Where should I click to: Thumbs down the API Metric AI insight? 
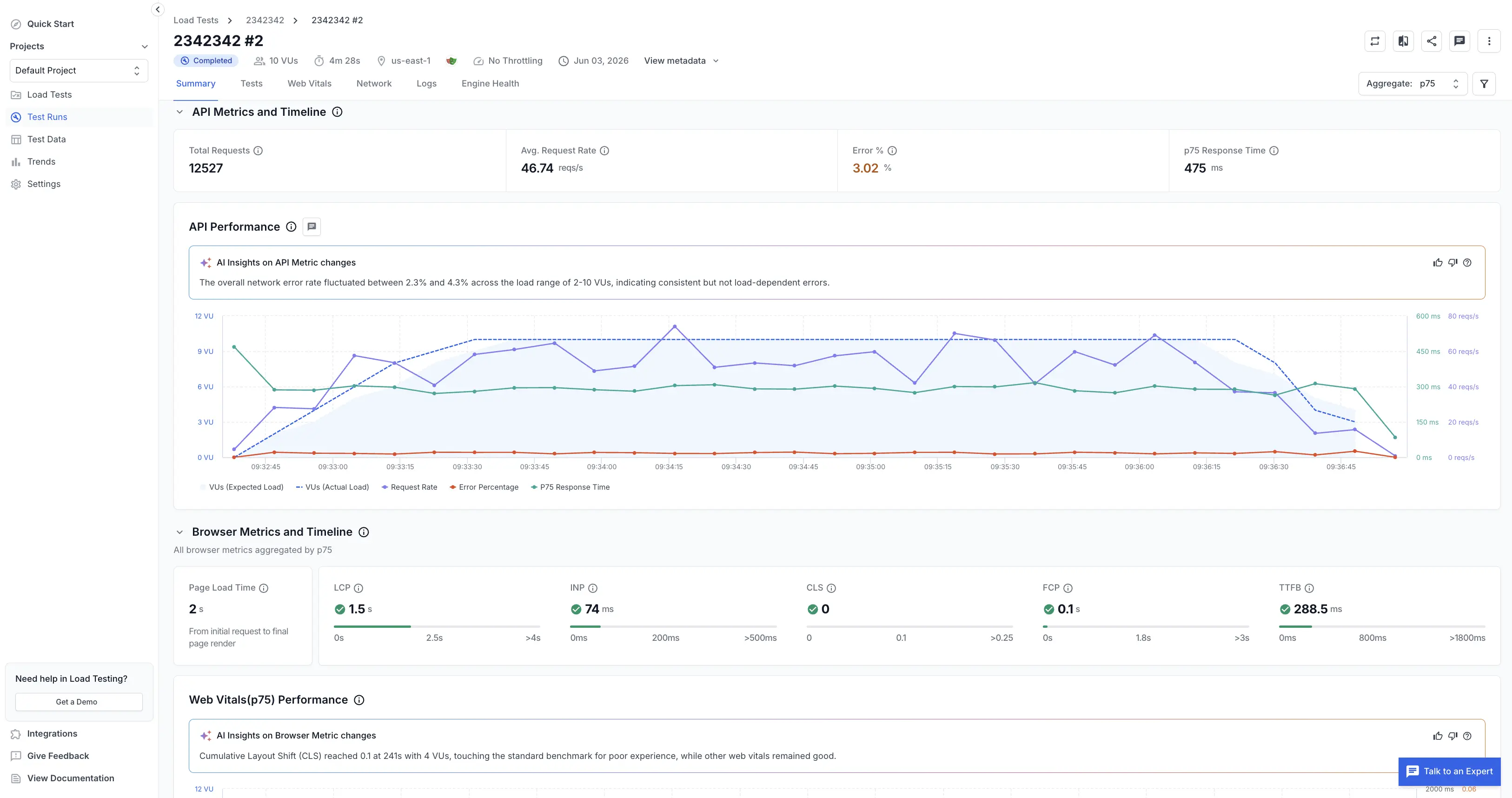(1452, 263)
